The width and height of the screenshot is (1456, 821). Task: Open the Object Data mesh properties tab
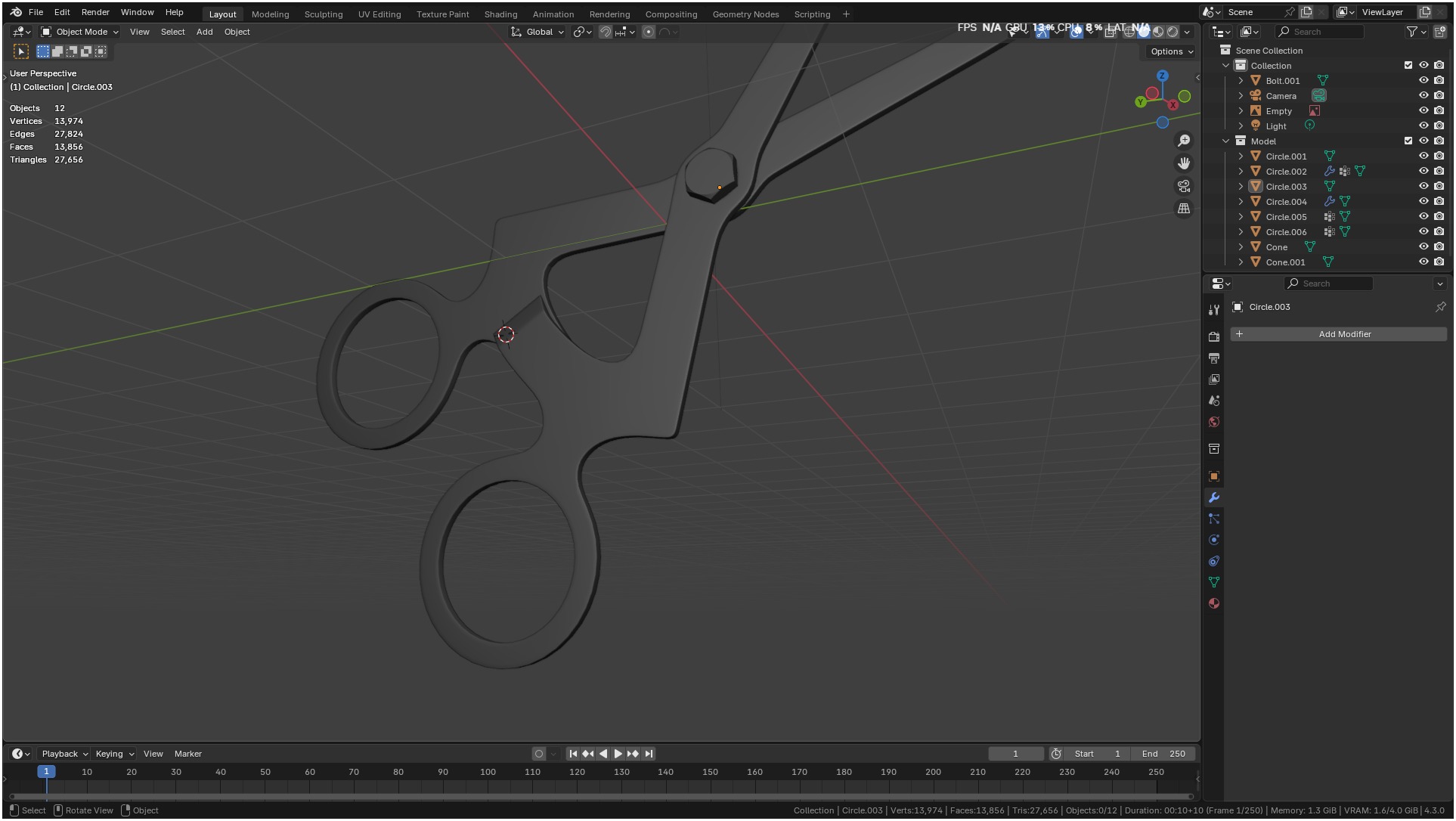coord(1214,582)
